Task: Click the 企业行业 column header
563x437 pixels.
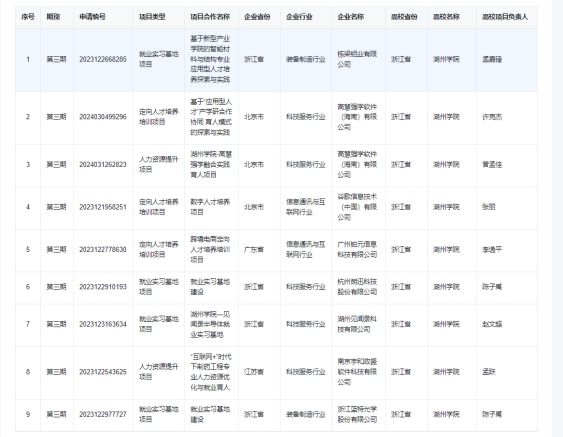Action: pos(299,17)
